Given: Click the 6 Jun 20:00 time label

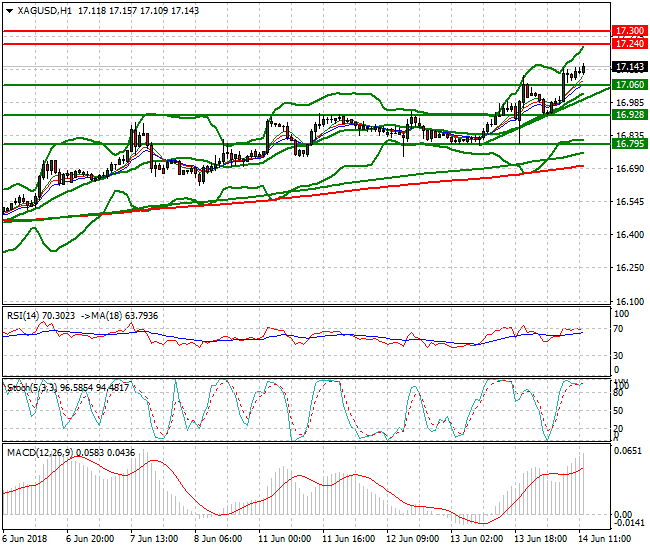Looking at the screenshot, I should coord(90,539).
